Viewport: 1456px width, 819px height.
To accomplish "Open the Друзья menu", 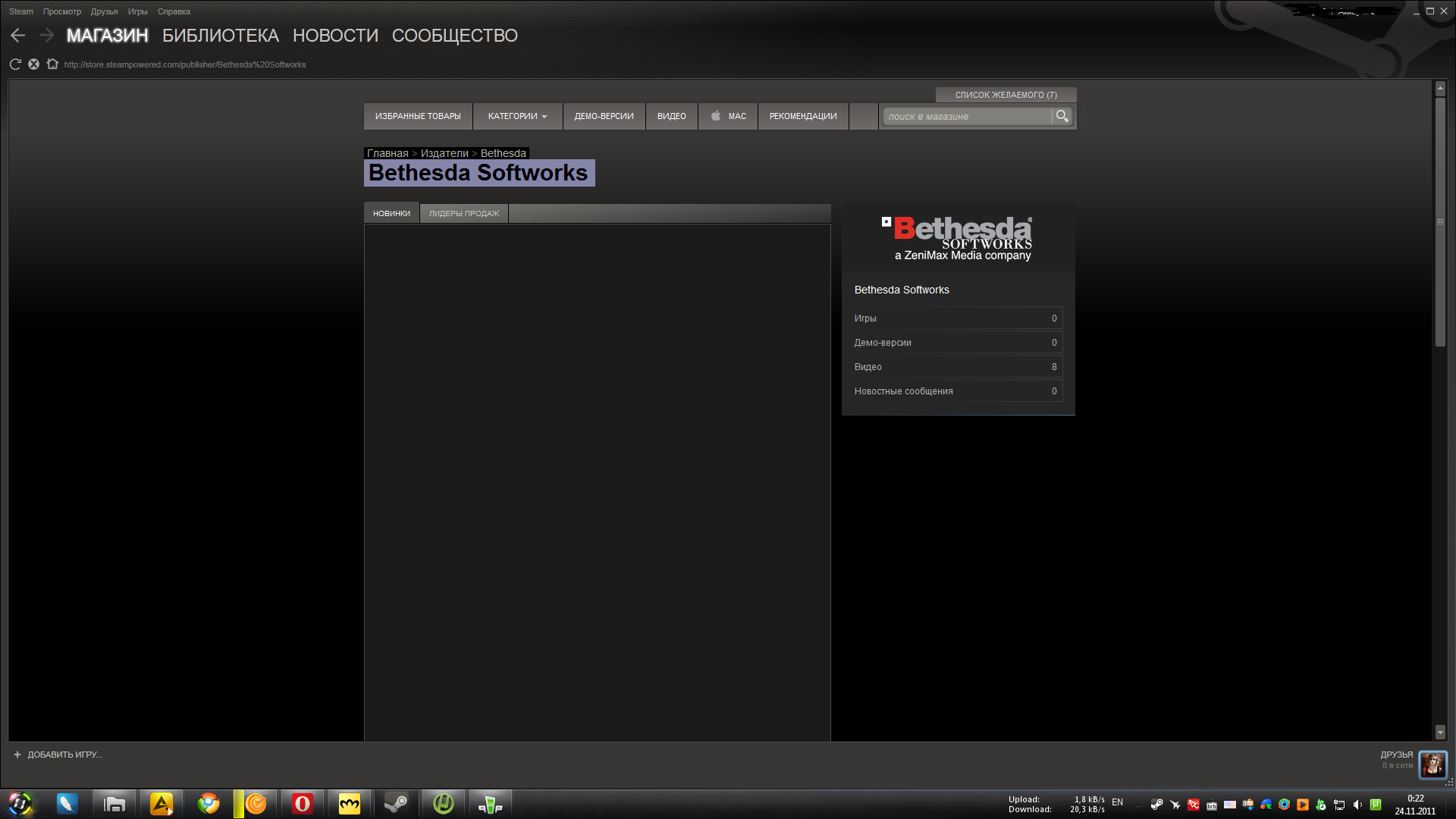I will point(105,11).
